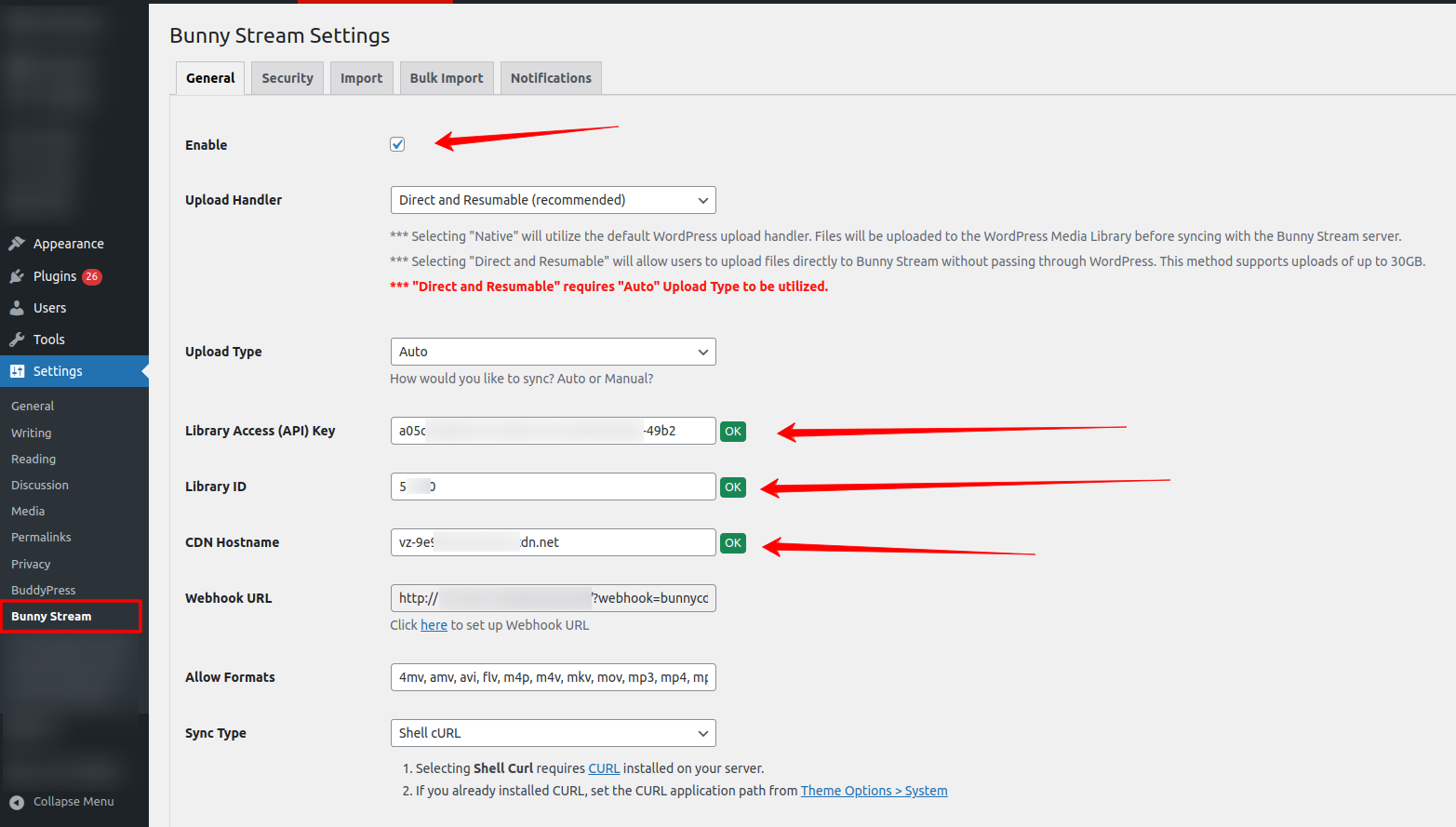This screenshot has width=1456, height=827.
Task: Click OK badge beside Library Access Key
Action: [x=733, y=432]
